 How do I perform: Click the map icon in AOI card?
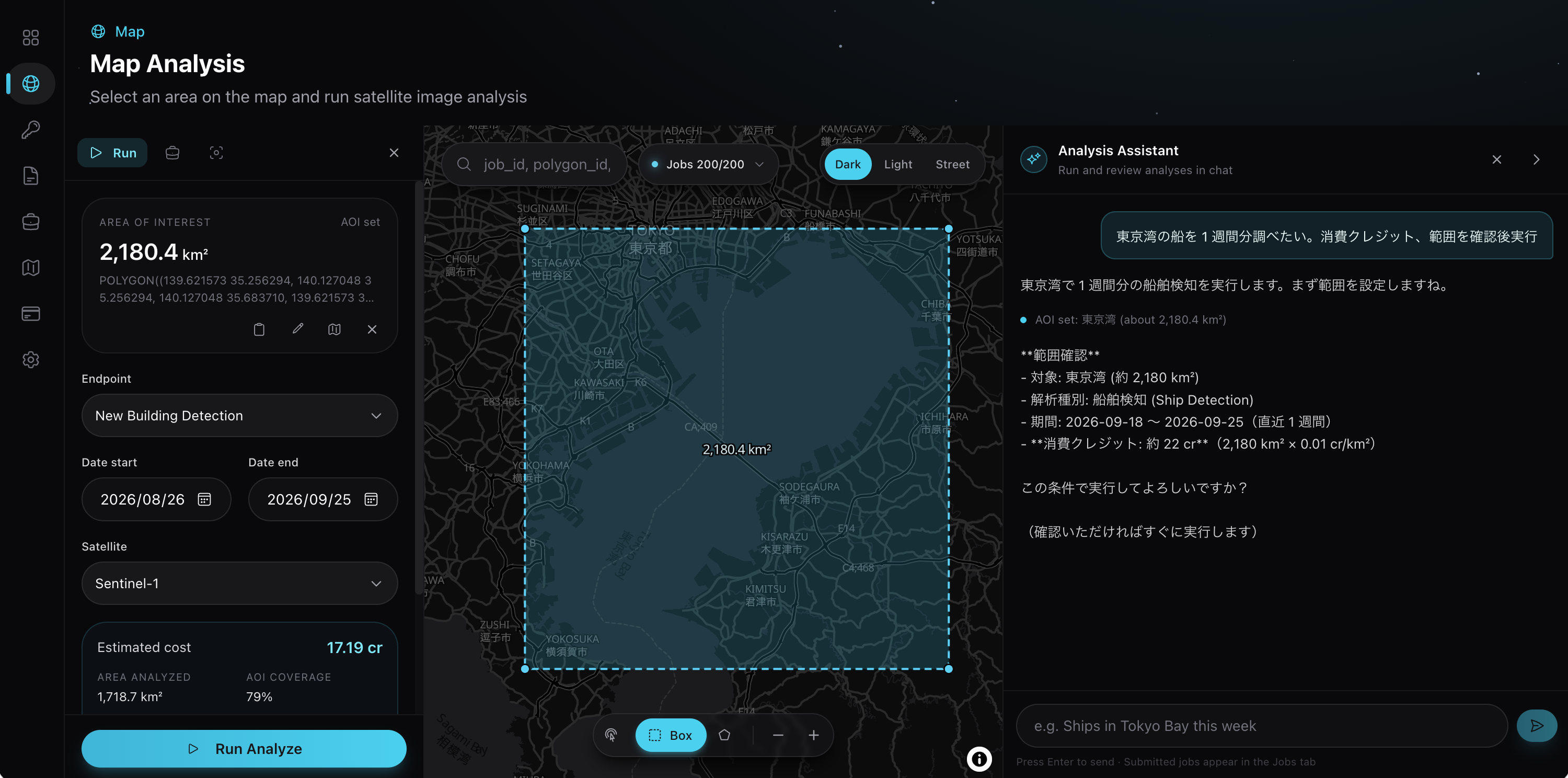(x=334, y=329)
